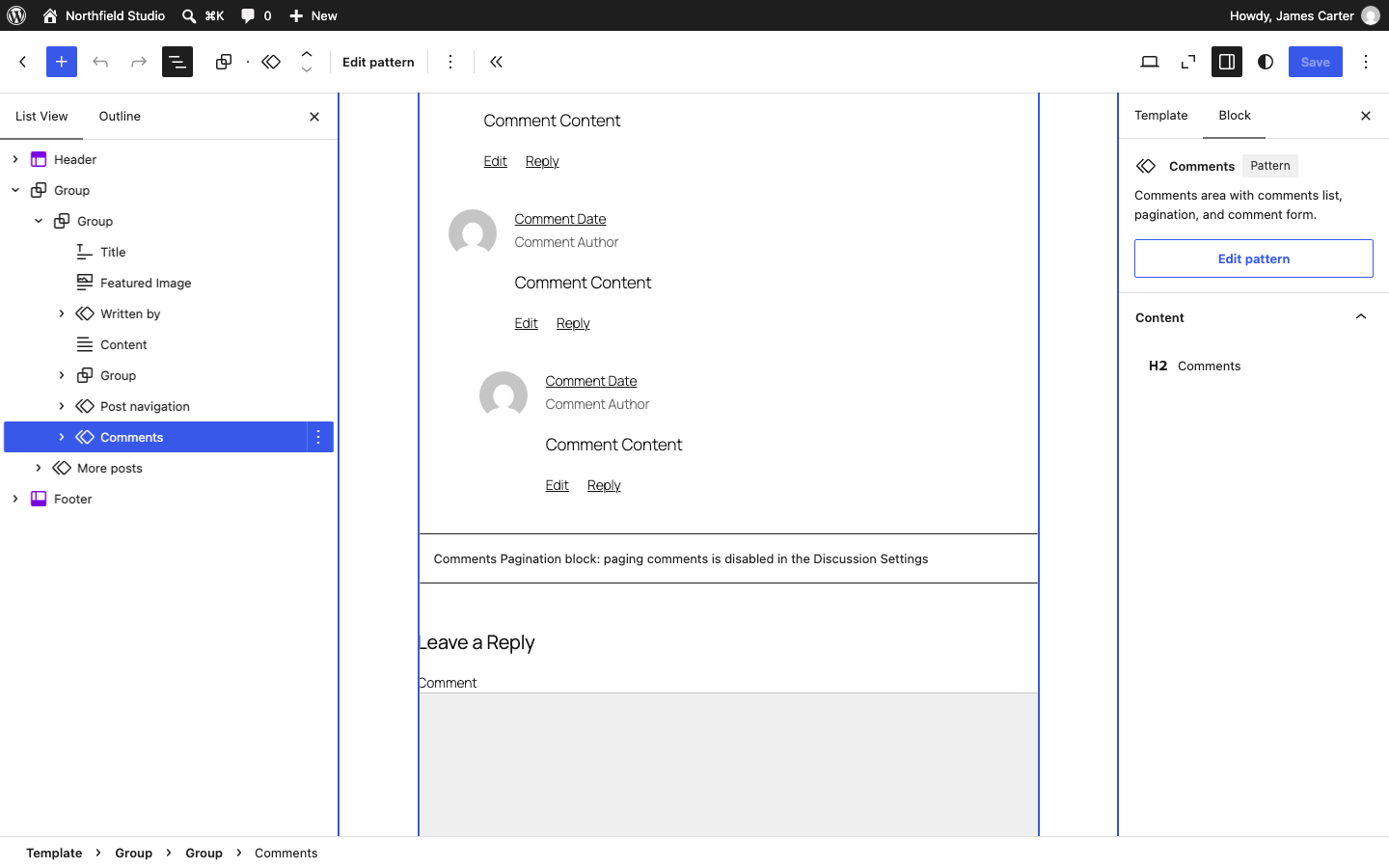This screenshot has width=1389, height=868.
Task: Click the sidebar Edit pattern button
Action: [1254, 258]
